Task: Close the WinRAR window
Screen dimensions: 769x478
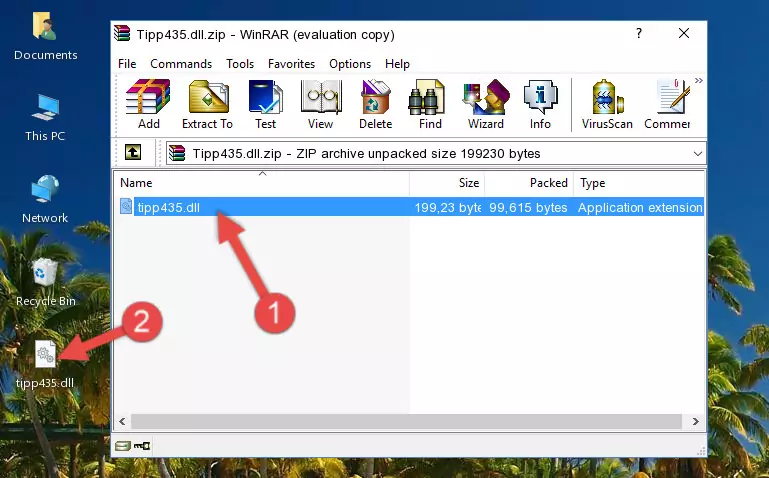Action: pos(684,33)
